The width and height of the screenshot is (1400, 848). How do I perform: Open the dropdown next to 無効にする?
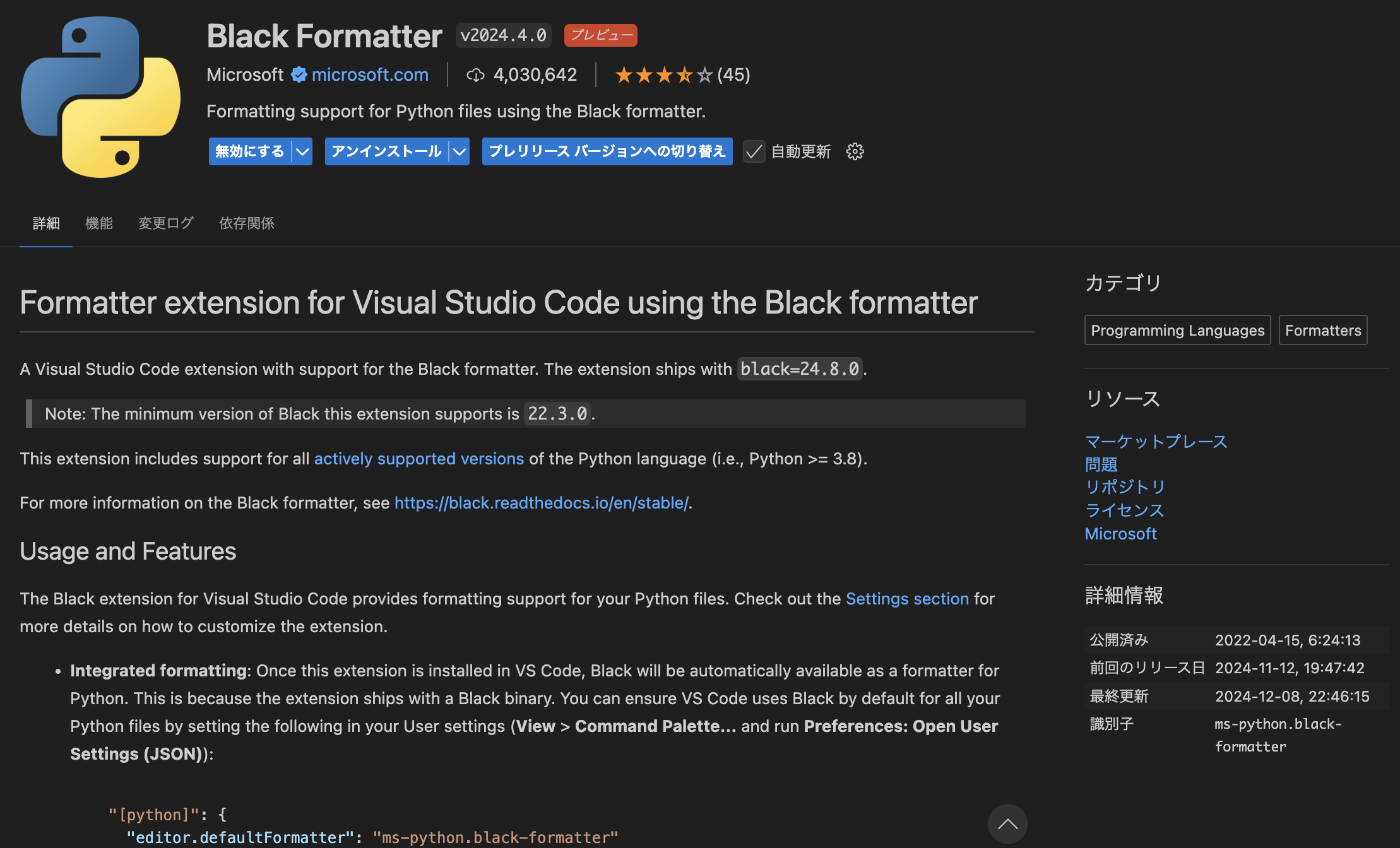point(302,151)
